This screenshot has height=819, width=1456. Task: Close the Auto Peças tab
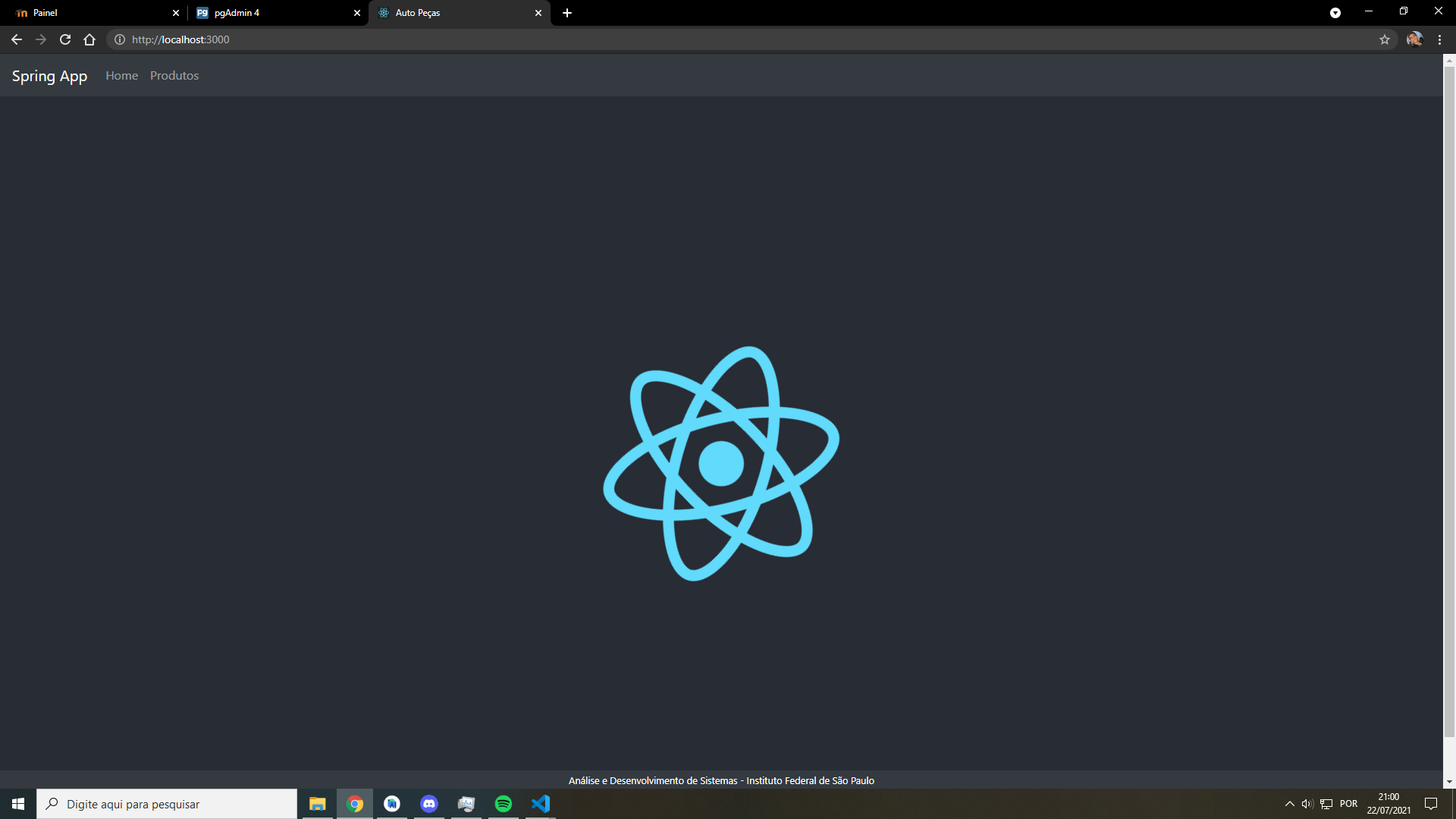tap(538, 13)
